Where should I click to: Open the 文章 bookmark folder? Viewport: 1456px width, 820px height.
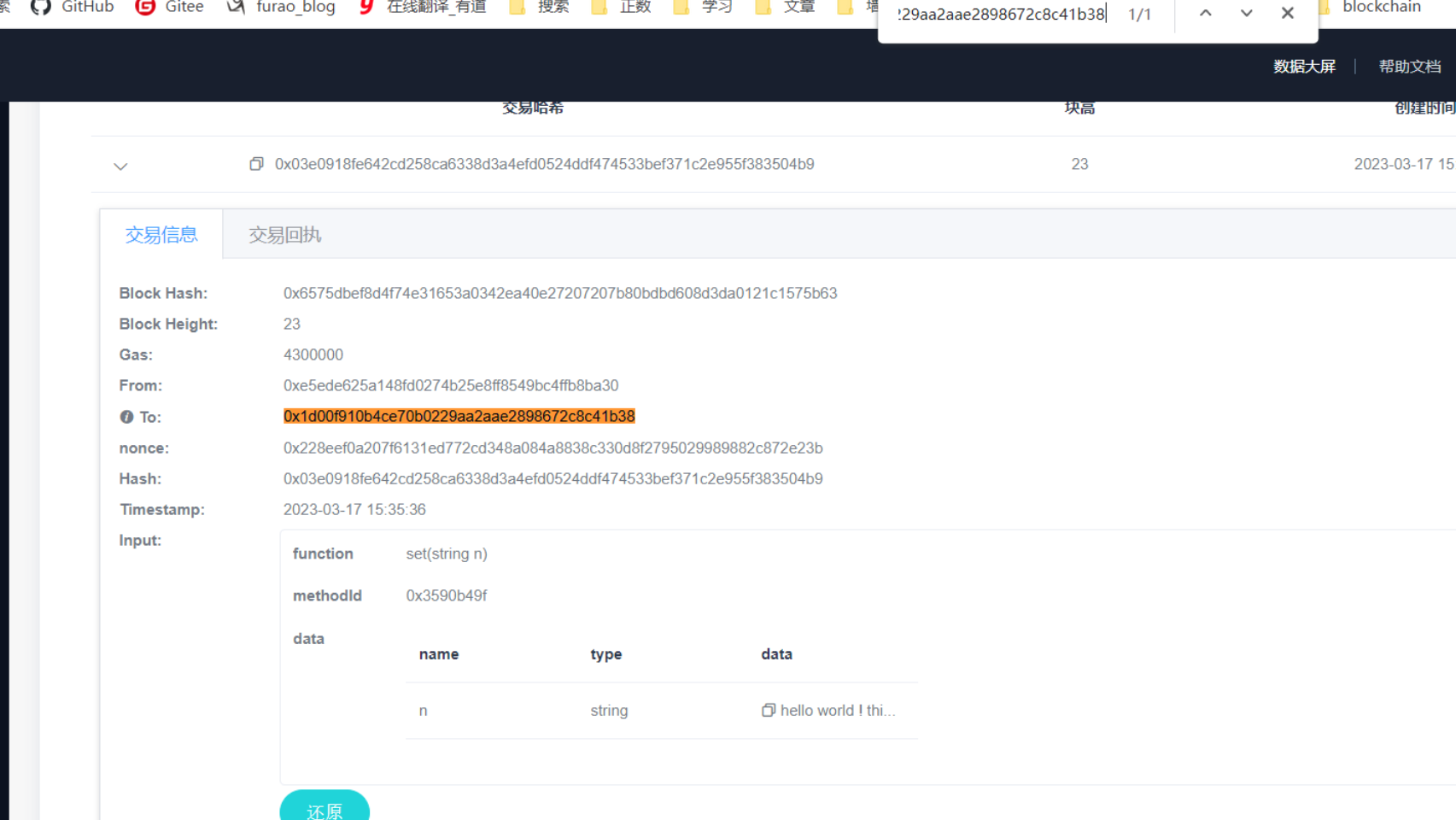(x=786, y=7)
